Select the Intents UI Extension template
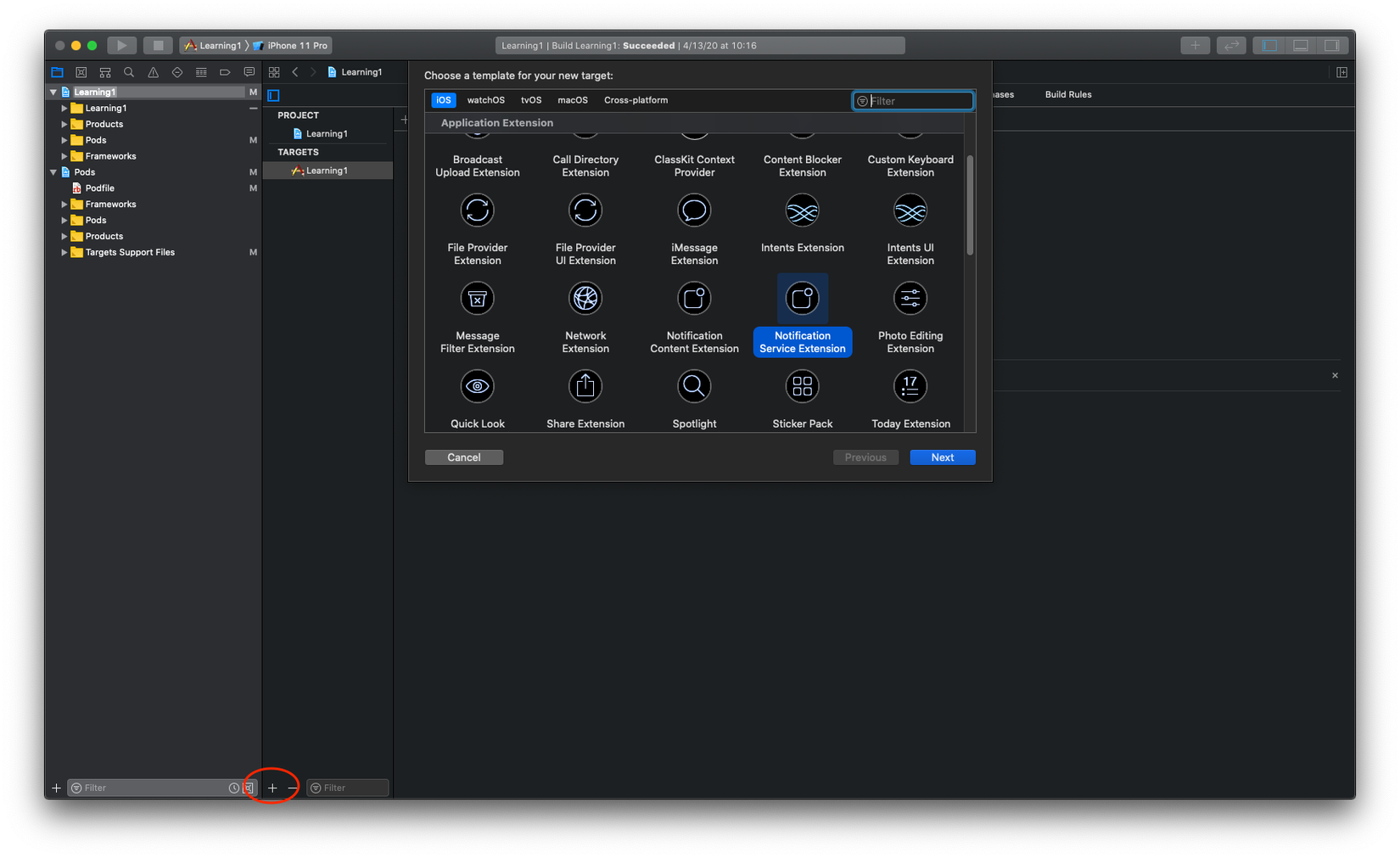1400x858 pixels. tap(910, 229)
